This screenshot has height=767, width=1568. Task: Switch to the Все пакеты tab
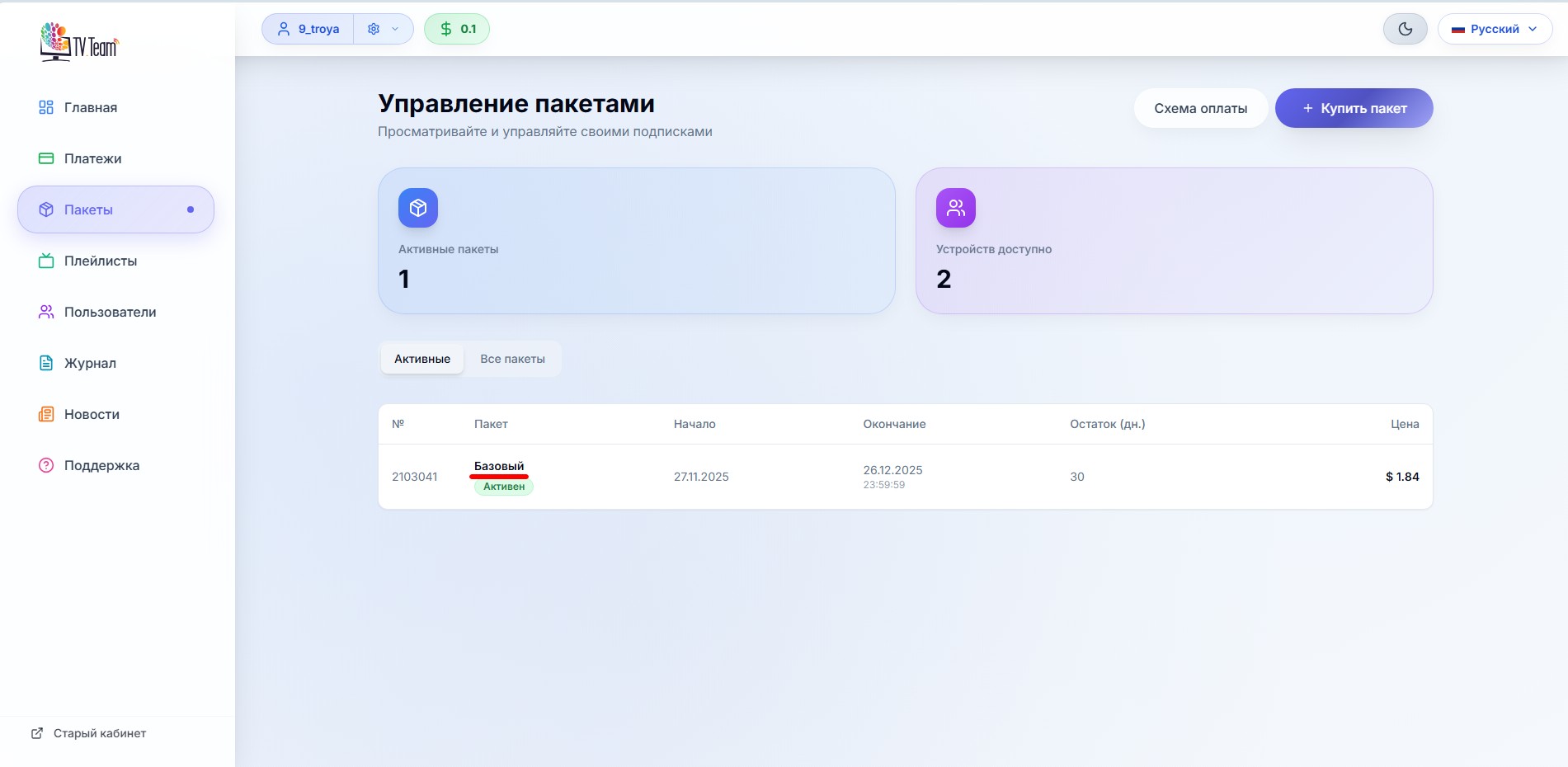tap(512, 359)
